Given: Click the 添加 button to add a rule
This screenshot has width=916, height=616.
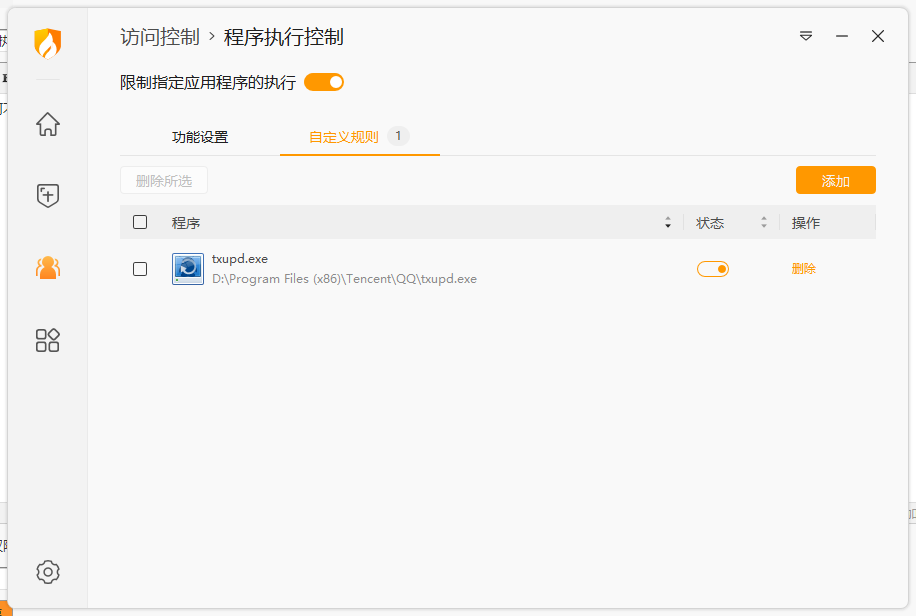Looking at the screenshot, I should point(835,180).
